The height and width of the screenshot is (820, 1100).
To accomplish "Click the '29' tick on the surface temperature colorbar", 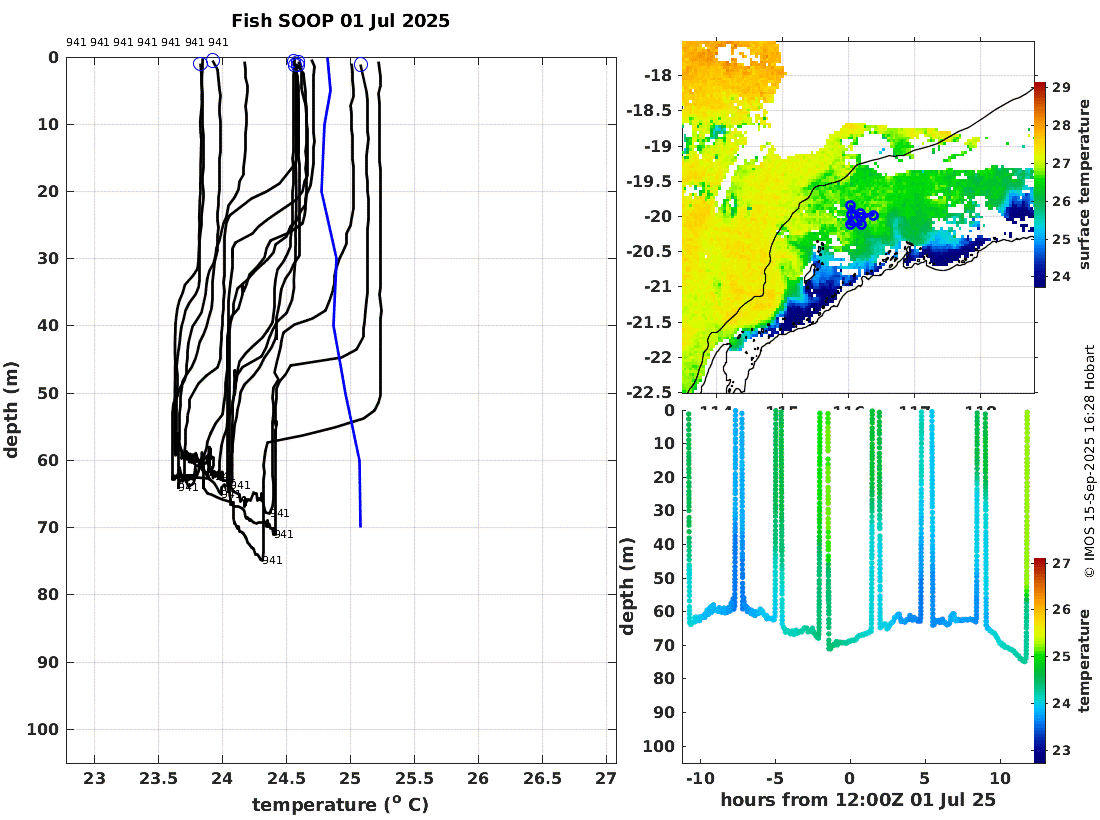I will tap(1061, 87).
